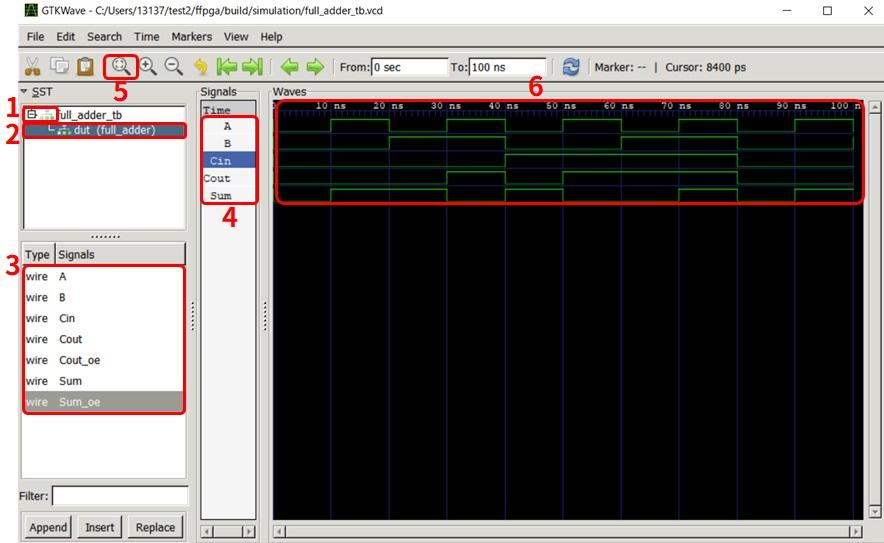Screen dimensions: 884x543
Task: Click the Paste clipboard toolbar icon
Action: click(x=85, y=66)
